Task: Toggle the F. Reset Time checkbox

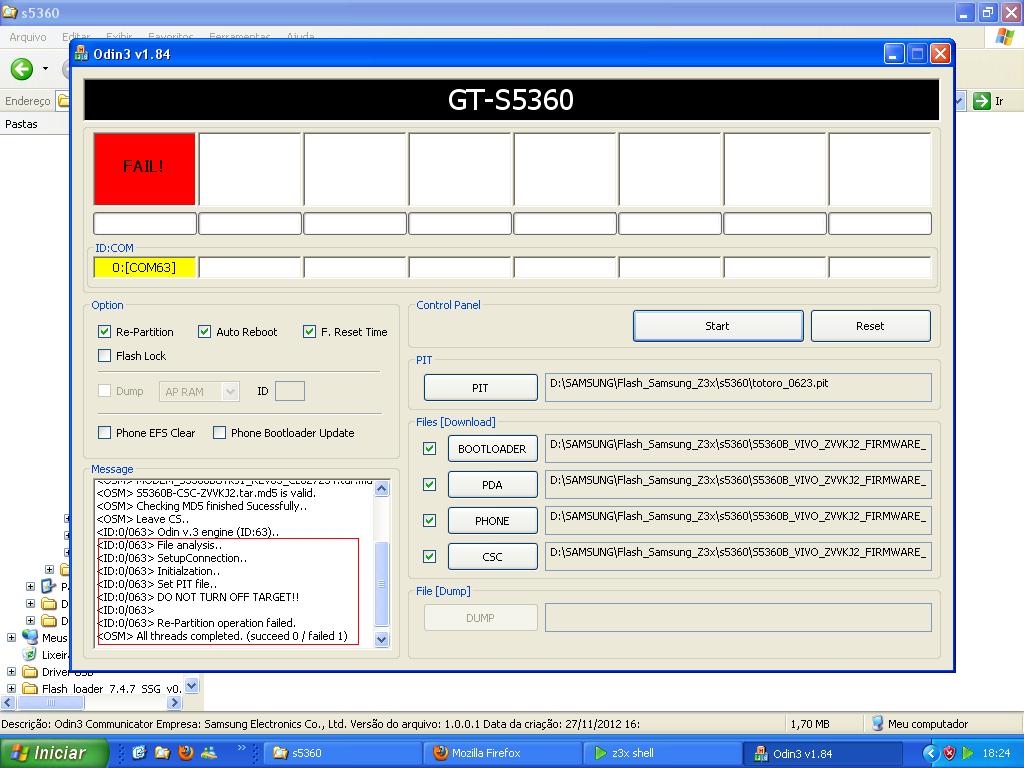Action: [x=310, y=332]
